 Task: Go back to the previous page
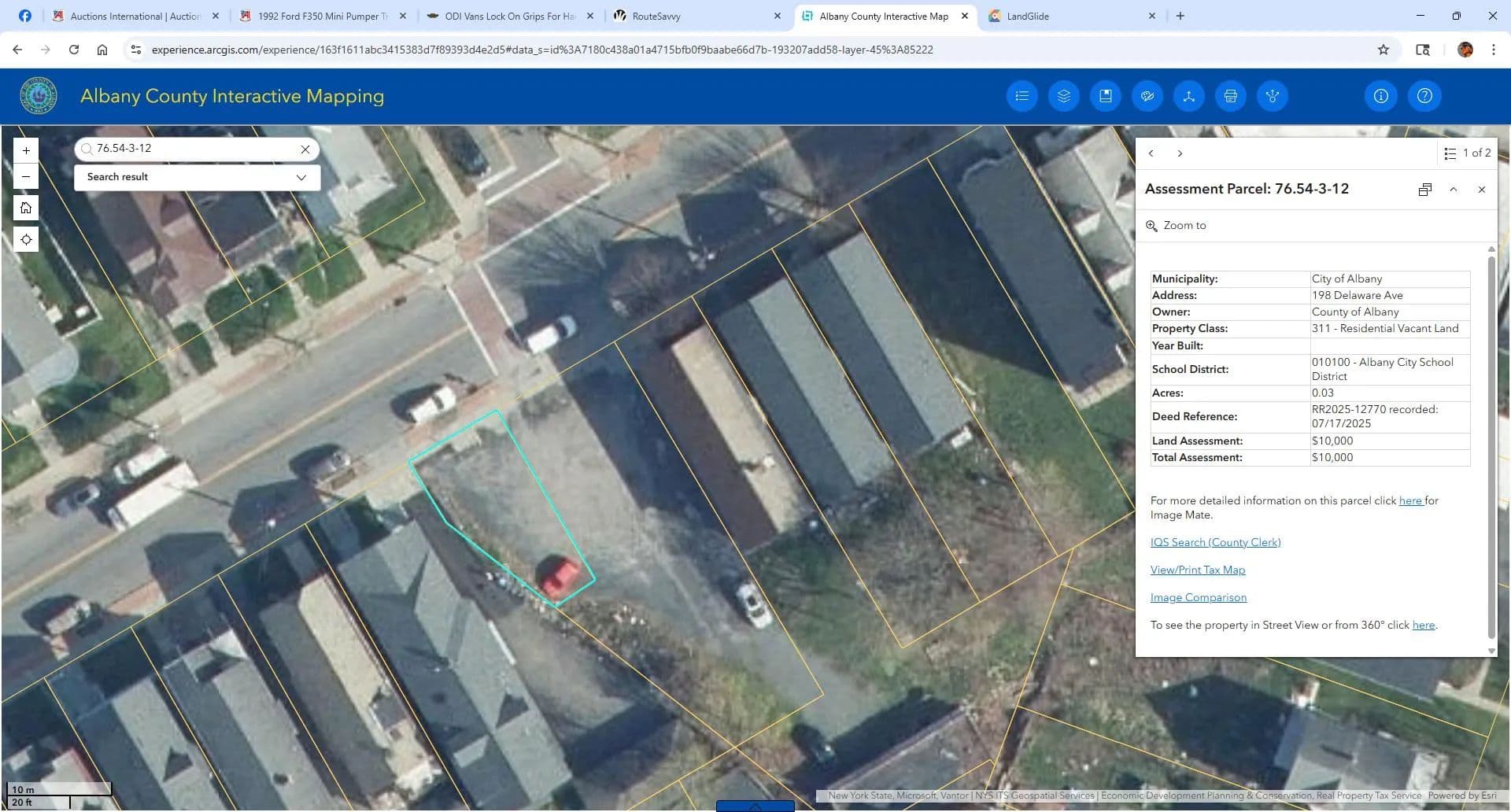pyautogui.click(x=17, y=50)
